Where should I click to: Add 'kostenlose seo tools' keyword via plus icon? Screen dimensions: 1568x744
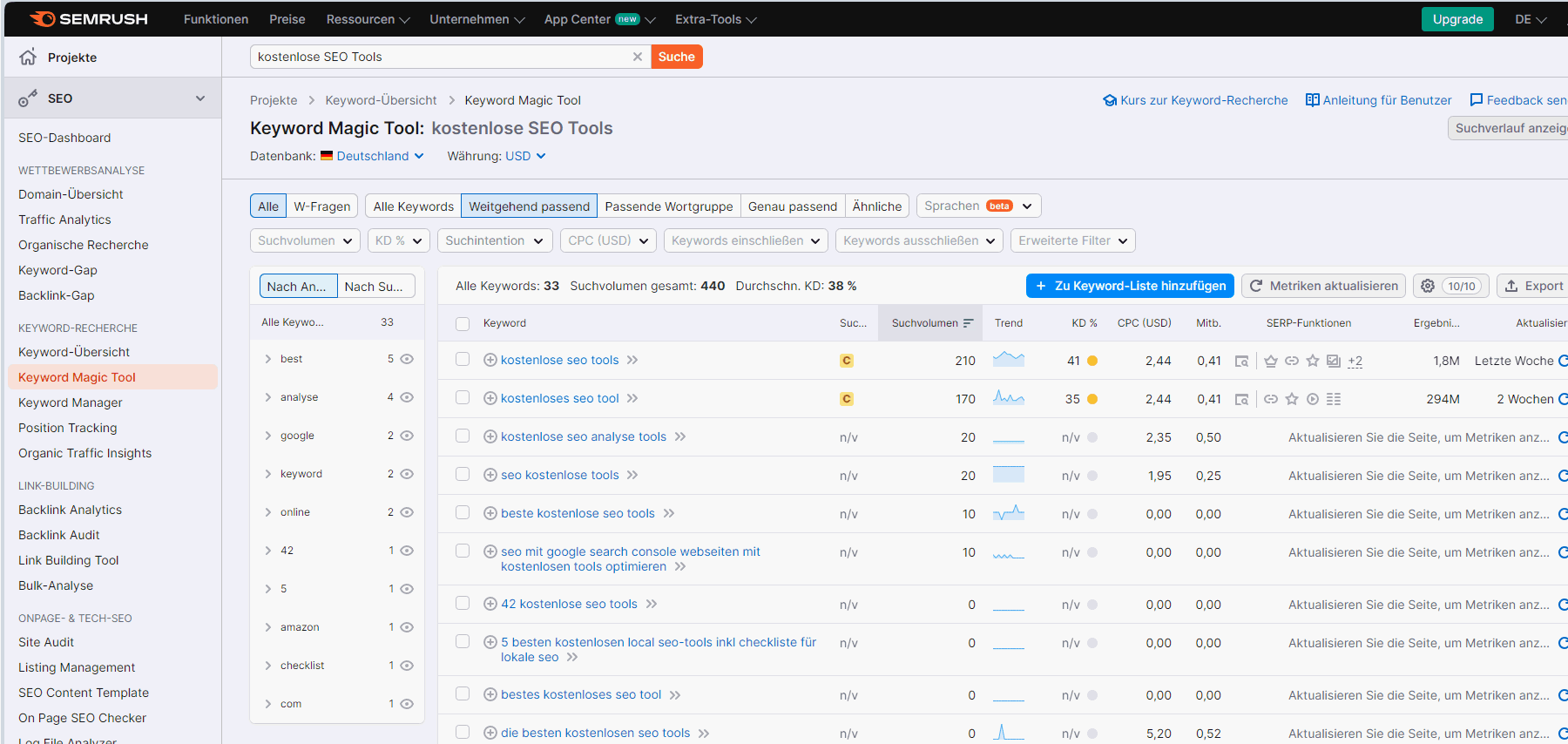(490, 360)
